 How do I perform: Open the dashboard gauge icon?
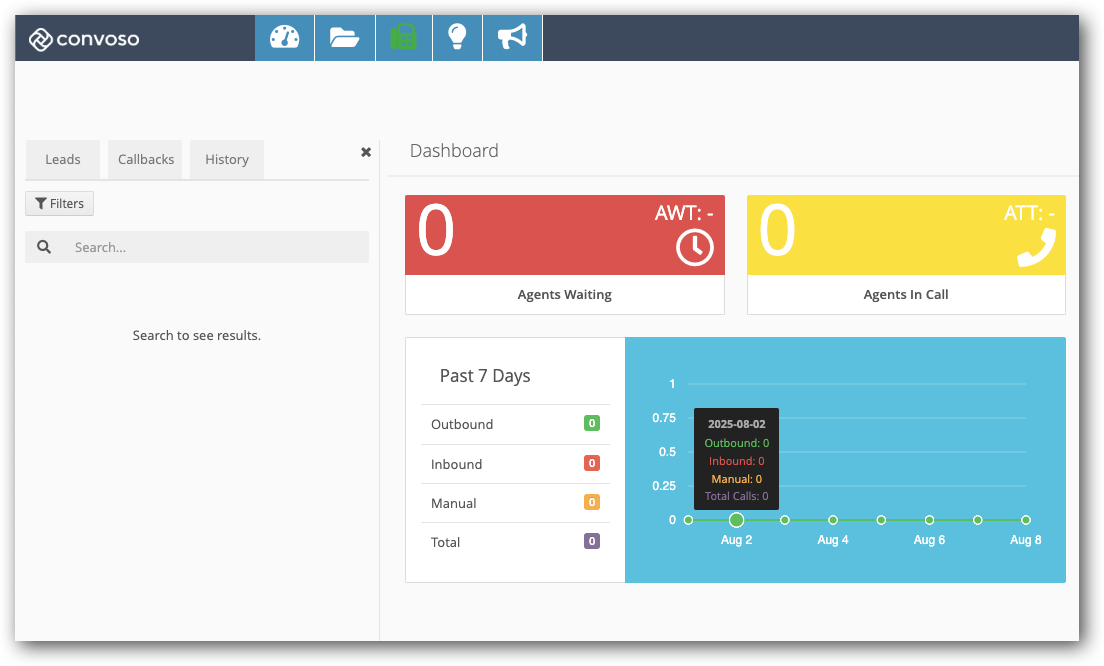pyautogui.click(x=285, y=38)
